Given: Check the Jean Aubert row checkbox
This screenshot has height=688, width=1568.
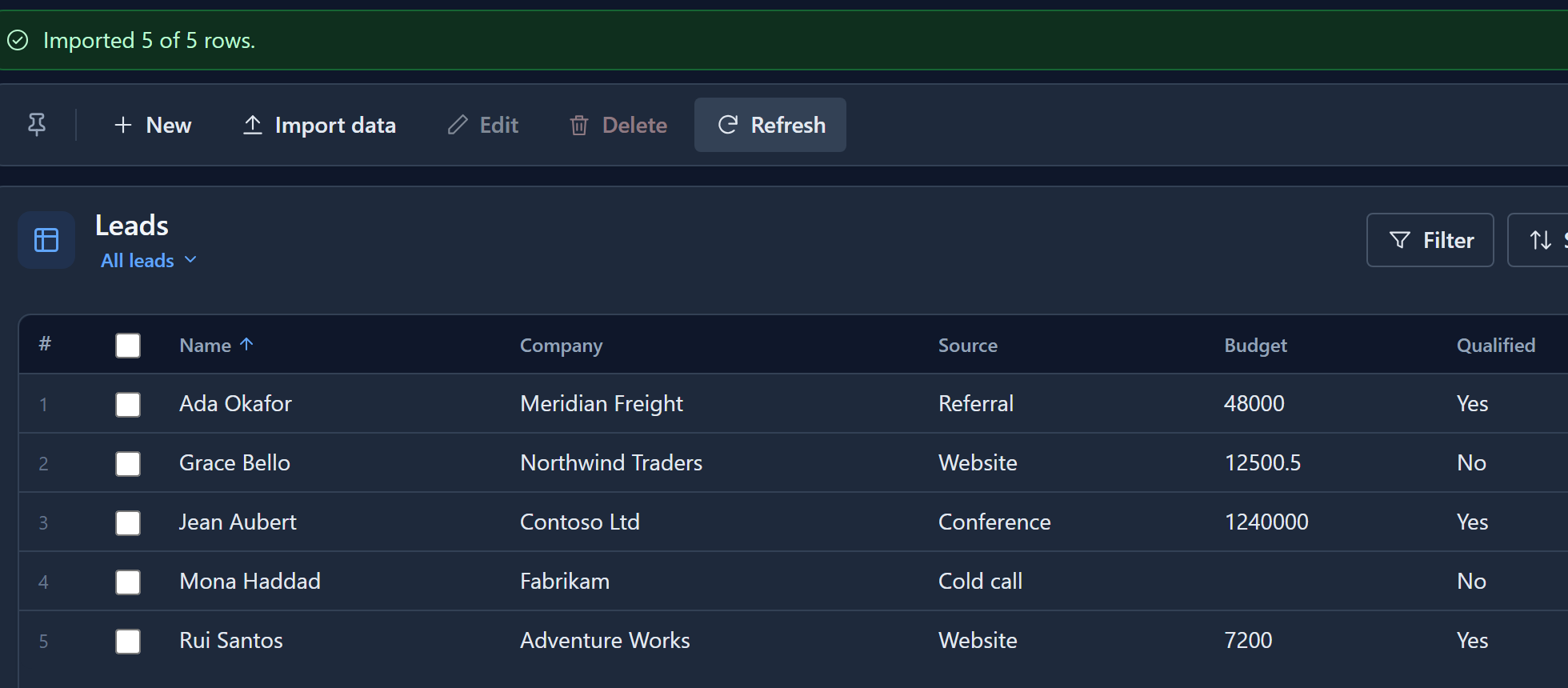Looking at the screenshot, I should pos(128,523).
